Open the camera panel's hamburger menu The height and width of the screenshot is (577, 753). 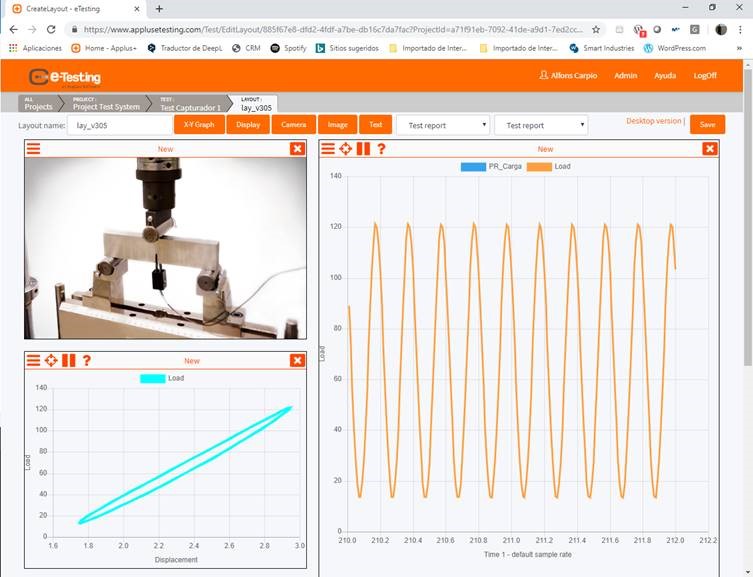[x=34, y=149]
